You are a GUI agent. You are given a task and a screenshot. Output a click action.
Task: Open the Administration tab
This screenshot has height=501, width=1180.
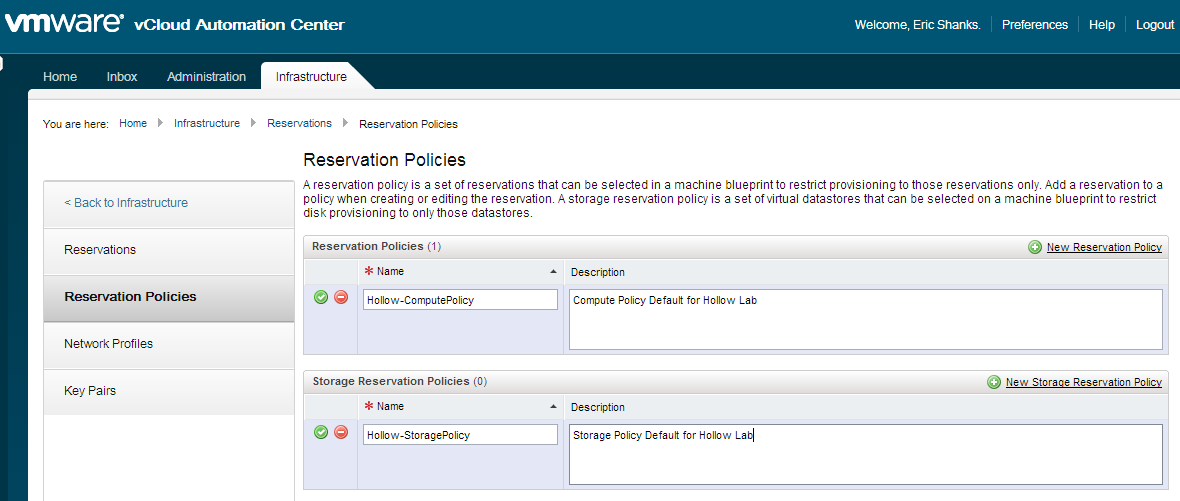[x=206, y=77]
